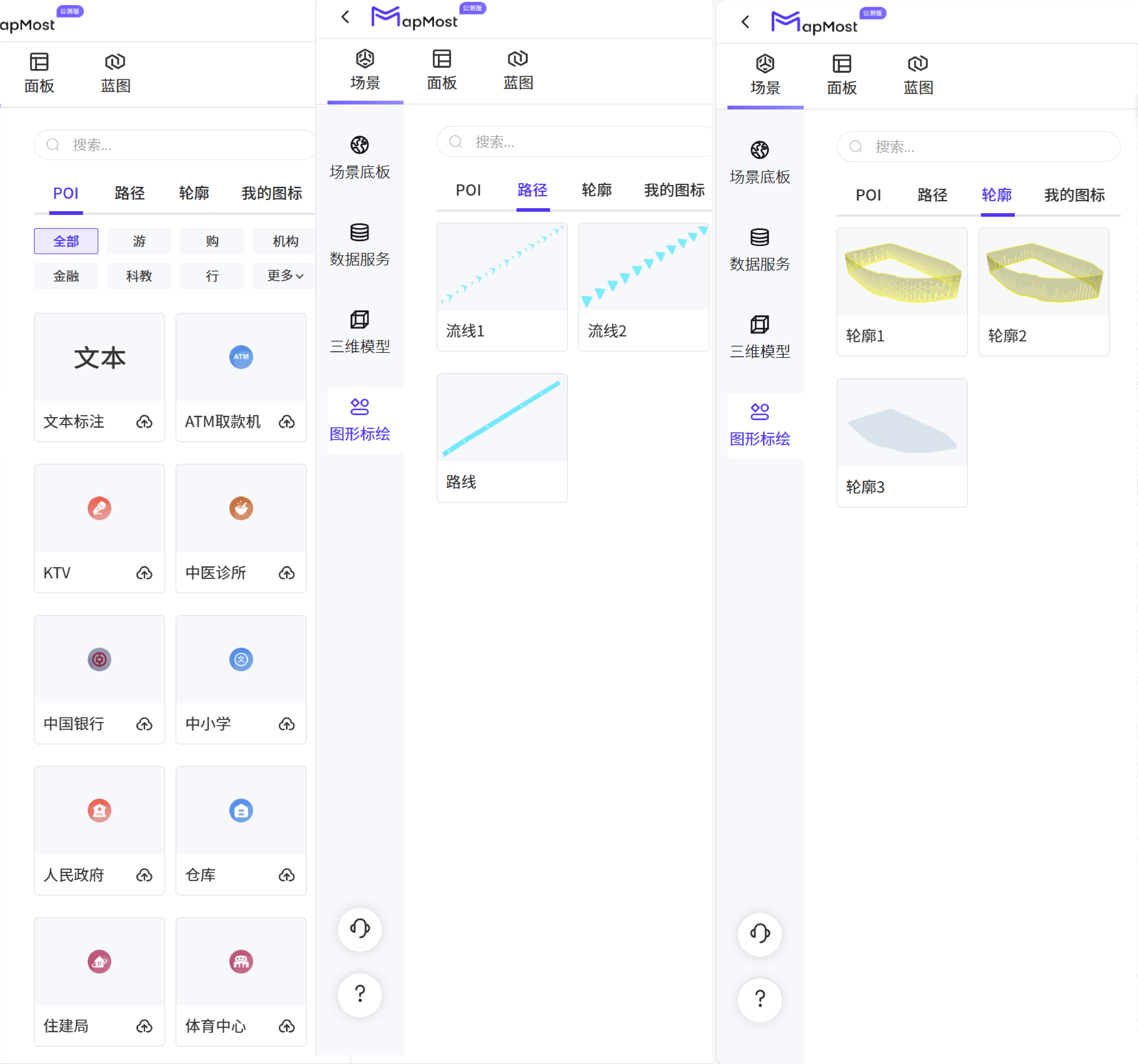Open 三维模型 in the right panel sidebar

tap(760, 337)
